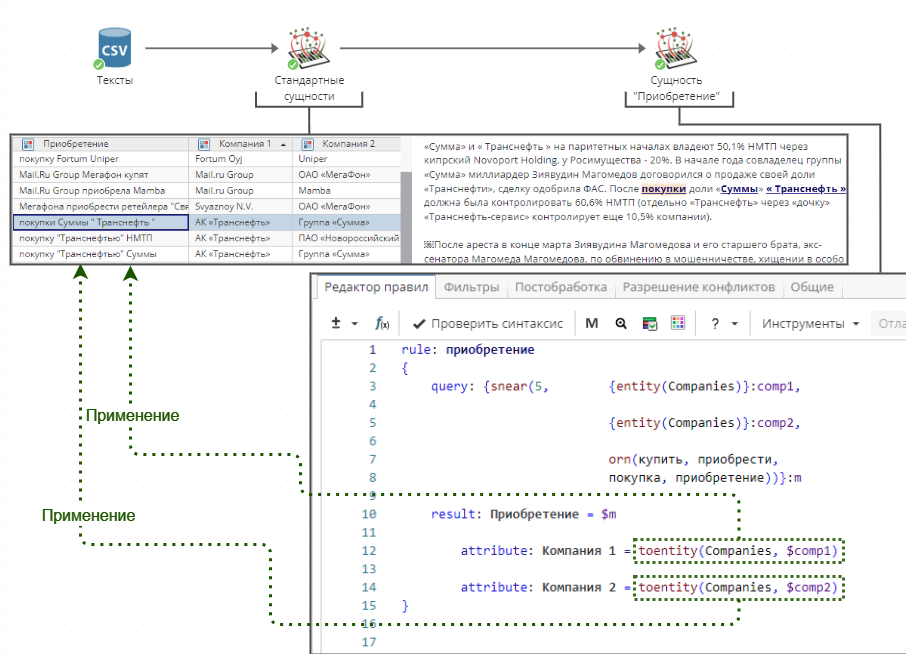
Task: Click the question mark help icon
Action: pos(715,324)
